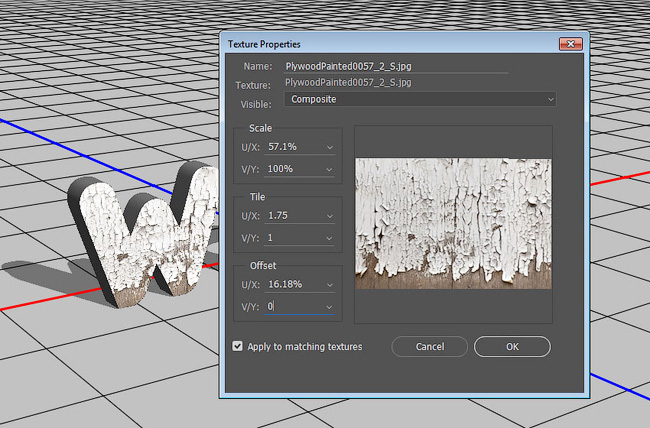
Task: Expand the Offset V/Y slider arrow
Action: (x=329, y=307)
